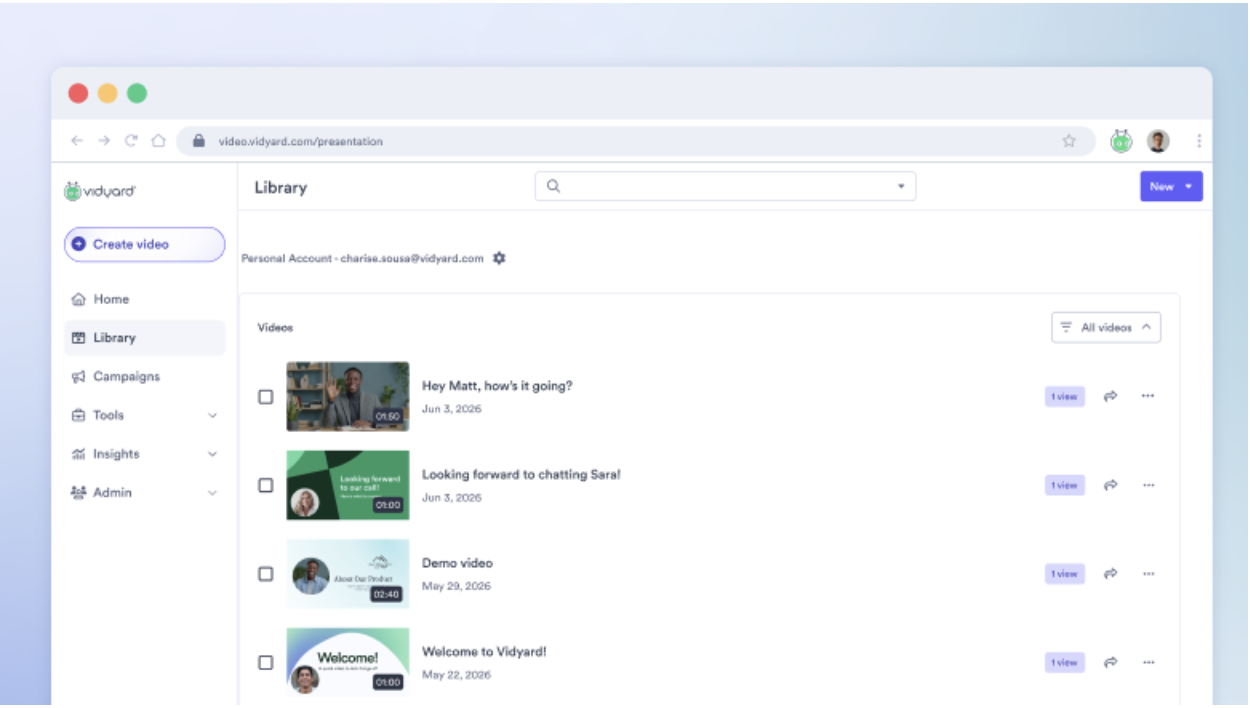
Task: Bookmark the page with the star icon
Action: click(x=1069, y=141)
